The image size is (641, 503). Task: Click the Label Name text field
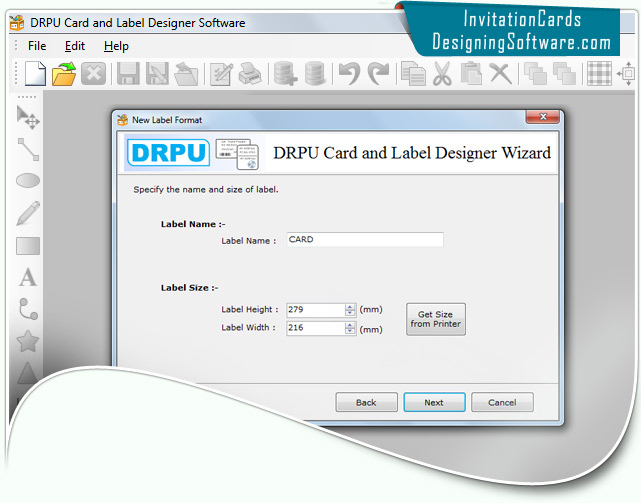[x=364, y=240]
